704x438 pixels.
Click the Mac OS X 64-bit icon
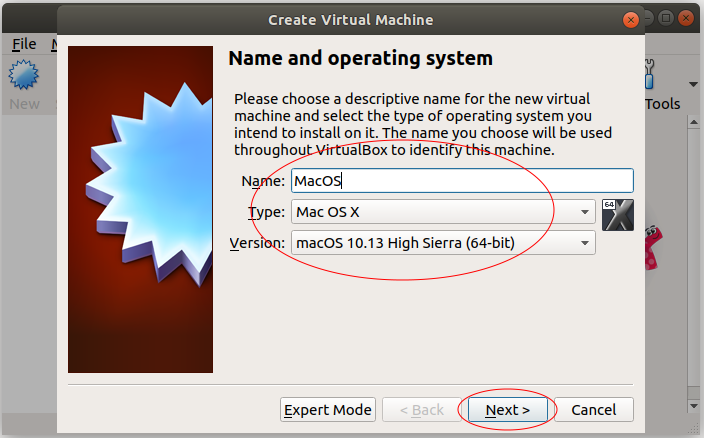618,215
